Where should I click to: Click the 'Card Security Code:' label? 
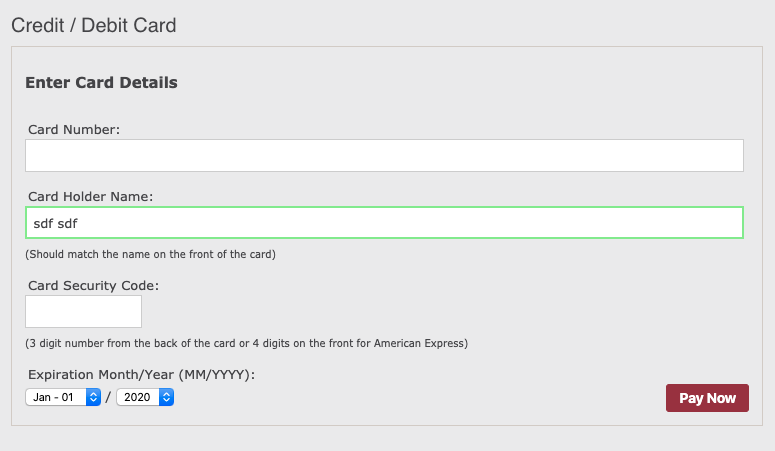(93, 285)
